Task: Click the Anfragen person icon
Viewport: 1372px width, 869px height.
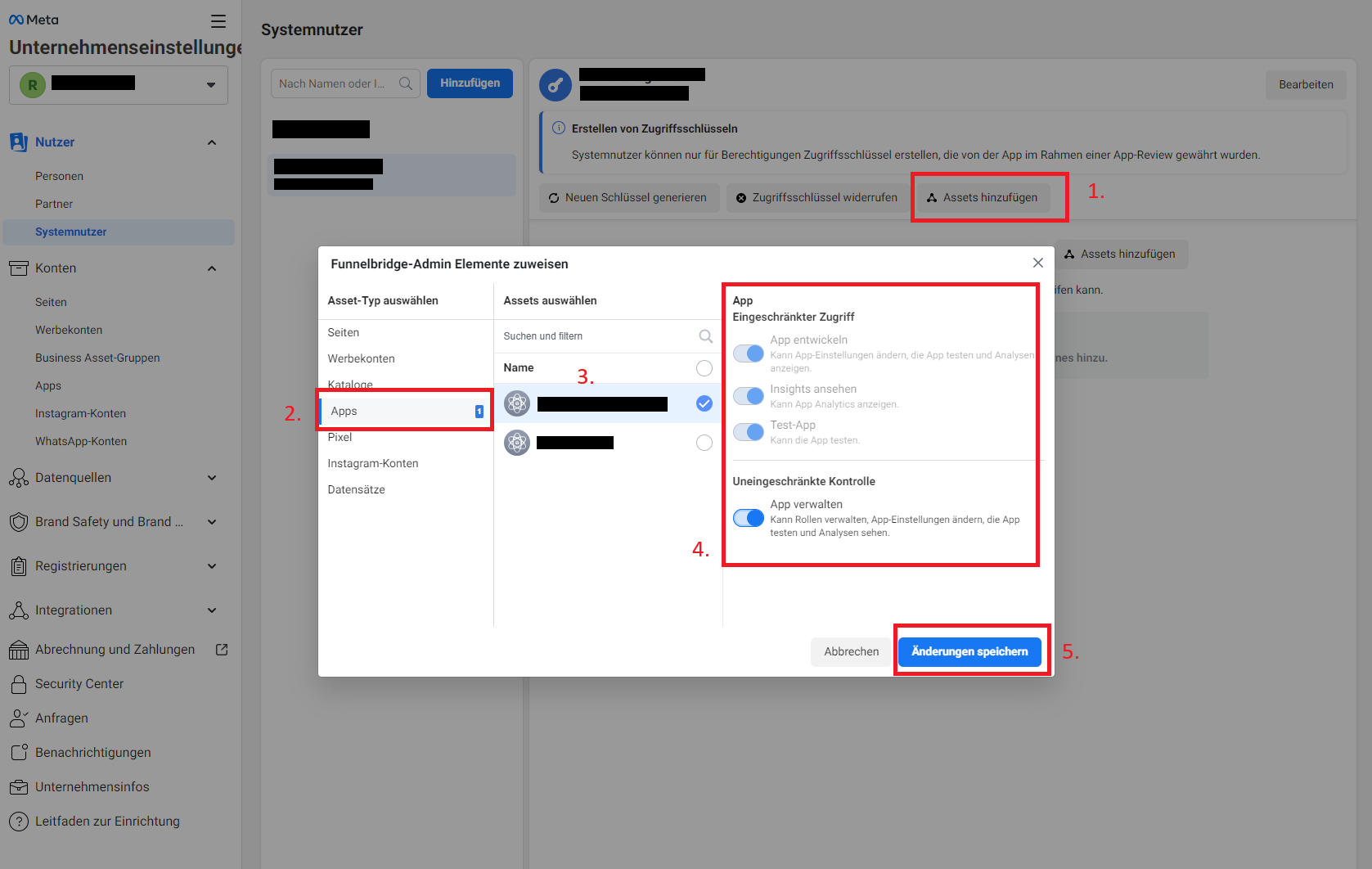Action: (x=19, y=718)
